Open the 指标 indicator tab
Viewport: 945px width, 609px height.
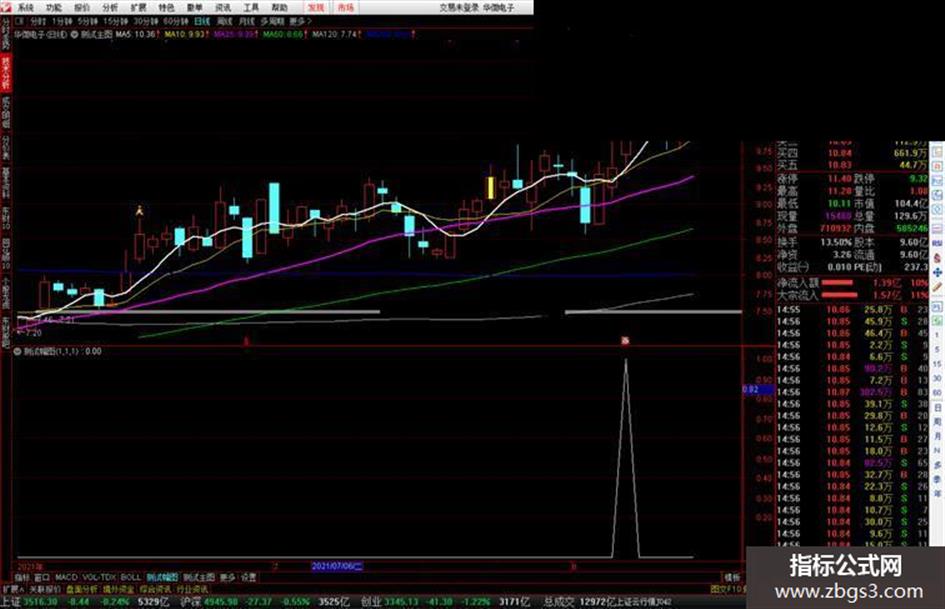[22, 578]
